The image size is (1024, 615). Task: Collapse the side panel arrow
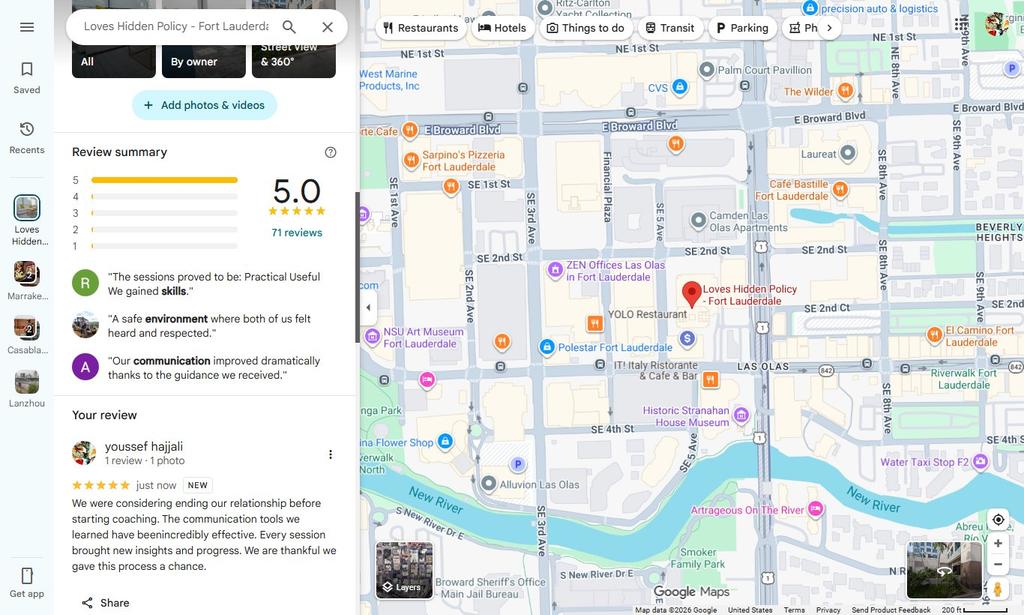pos(368,308)
